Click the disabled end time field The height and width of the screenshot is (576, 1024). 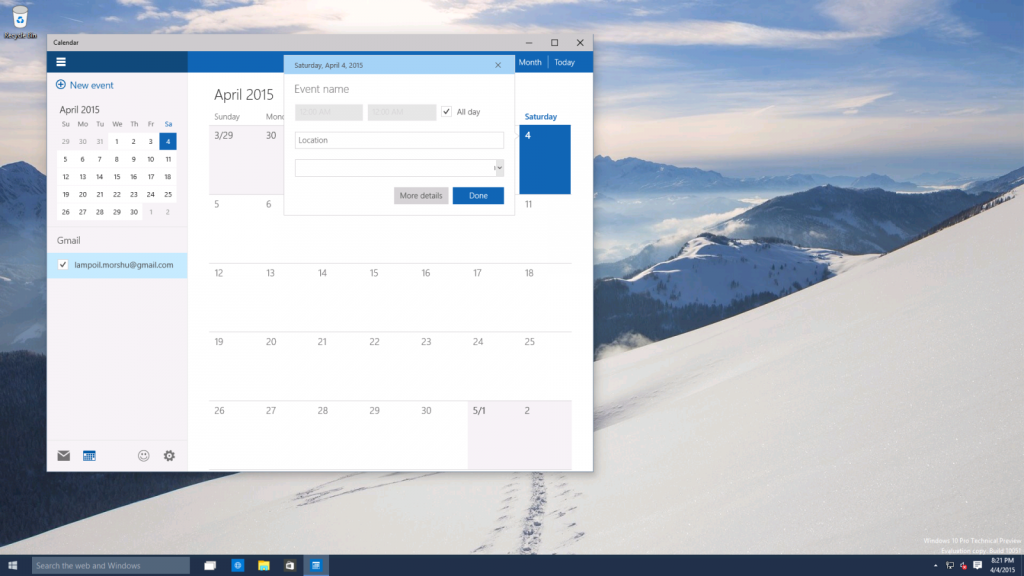(402, 112)
